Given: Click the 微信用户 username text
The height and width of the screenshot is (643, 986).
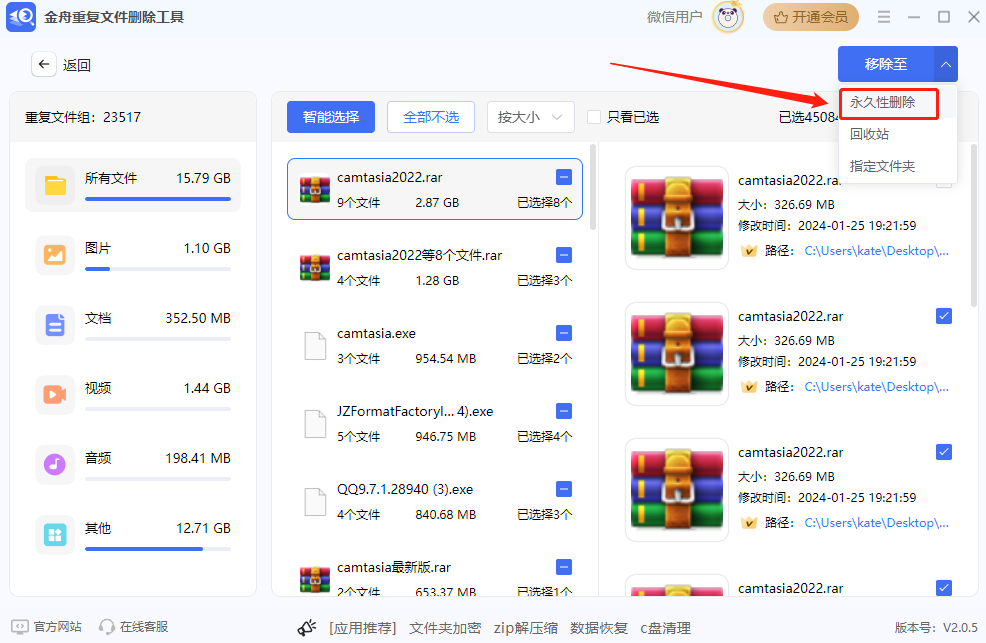Looking at the screenshot, I should tap(675, 17).
